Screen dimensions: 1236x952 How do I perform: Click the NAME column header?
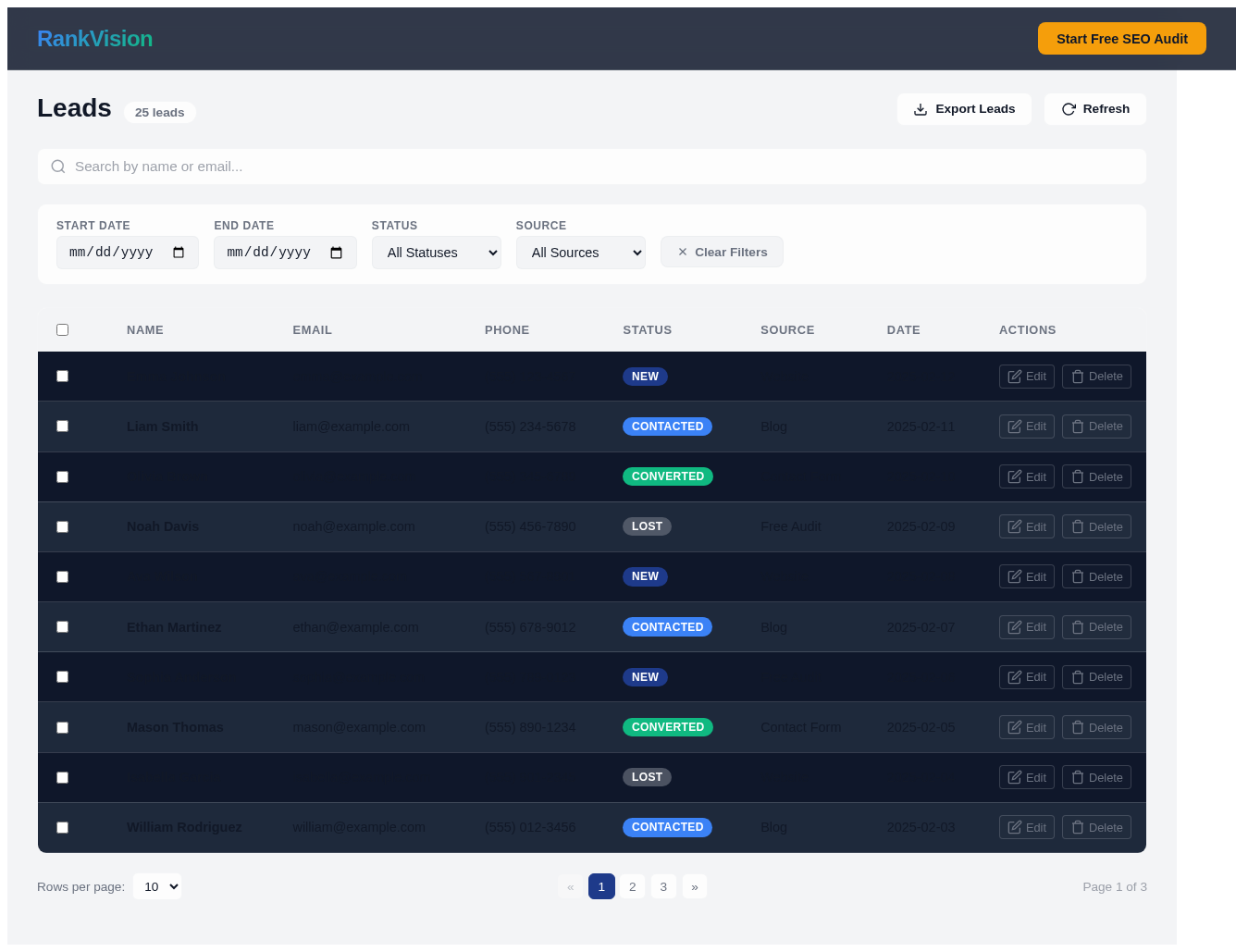145,330
